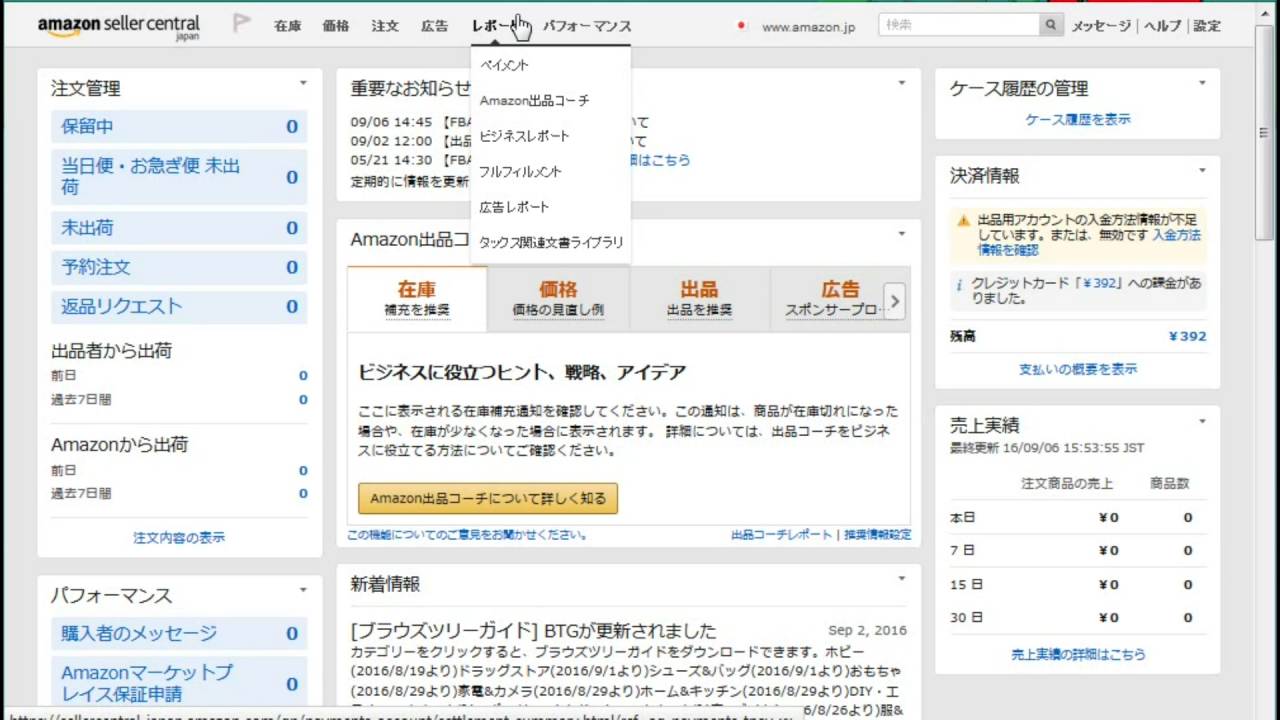
Task: Click the info icon beside クレジットカード notice
Action: click(959, 284)
